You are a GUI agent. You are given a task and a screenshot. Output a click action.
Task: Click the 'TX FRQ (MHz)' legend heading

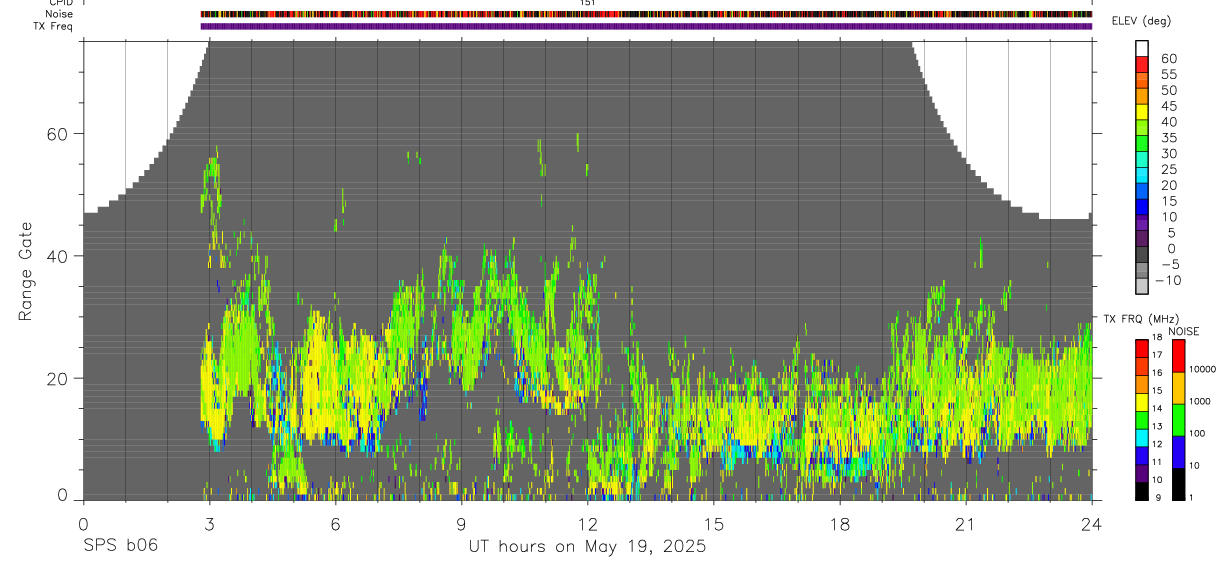1142,319
